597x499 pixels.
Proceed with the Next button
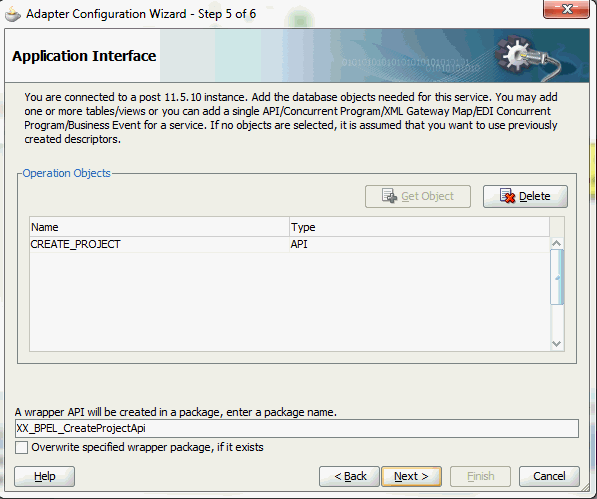[412, 476]
